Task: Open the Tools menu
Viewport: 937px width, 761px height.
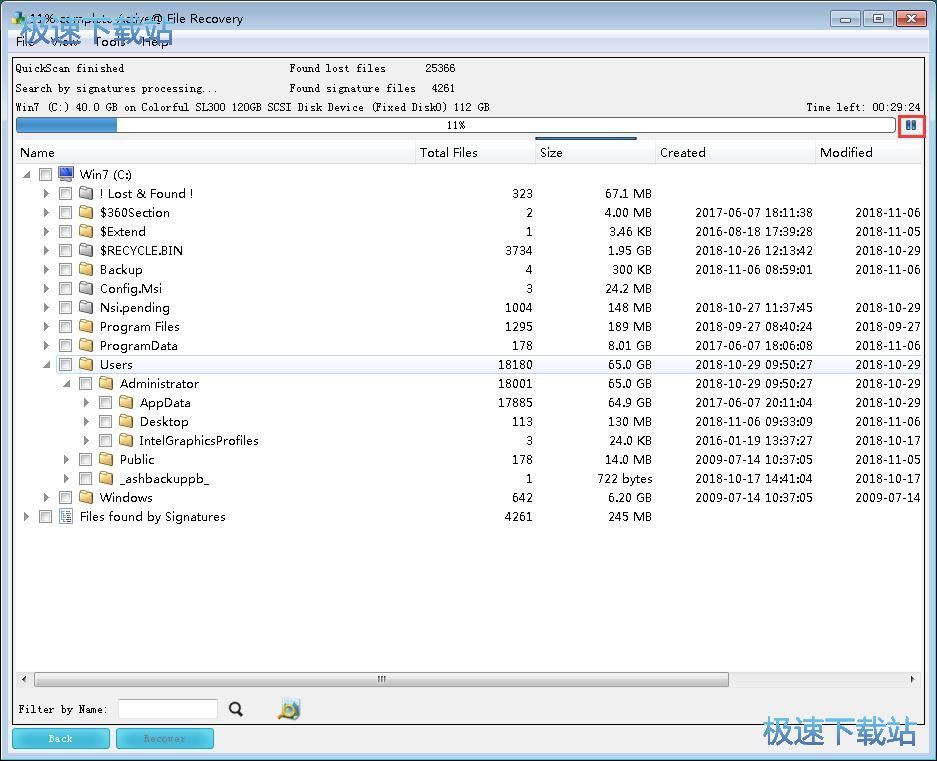Action: (x=110, y=42)
